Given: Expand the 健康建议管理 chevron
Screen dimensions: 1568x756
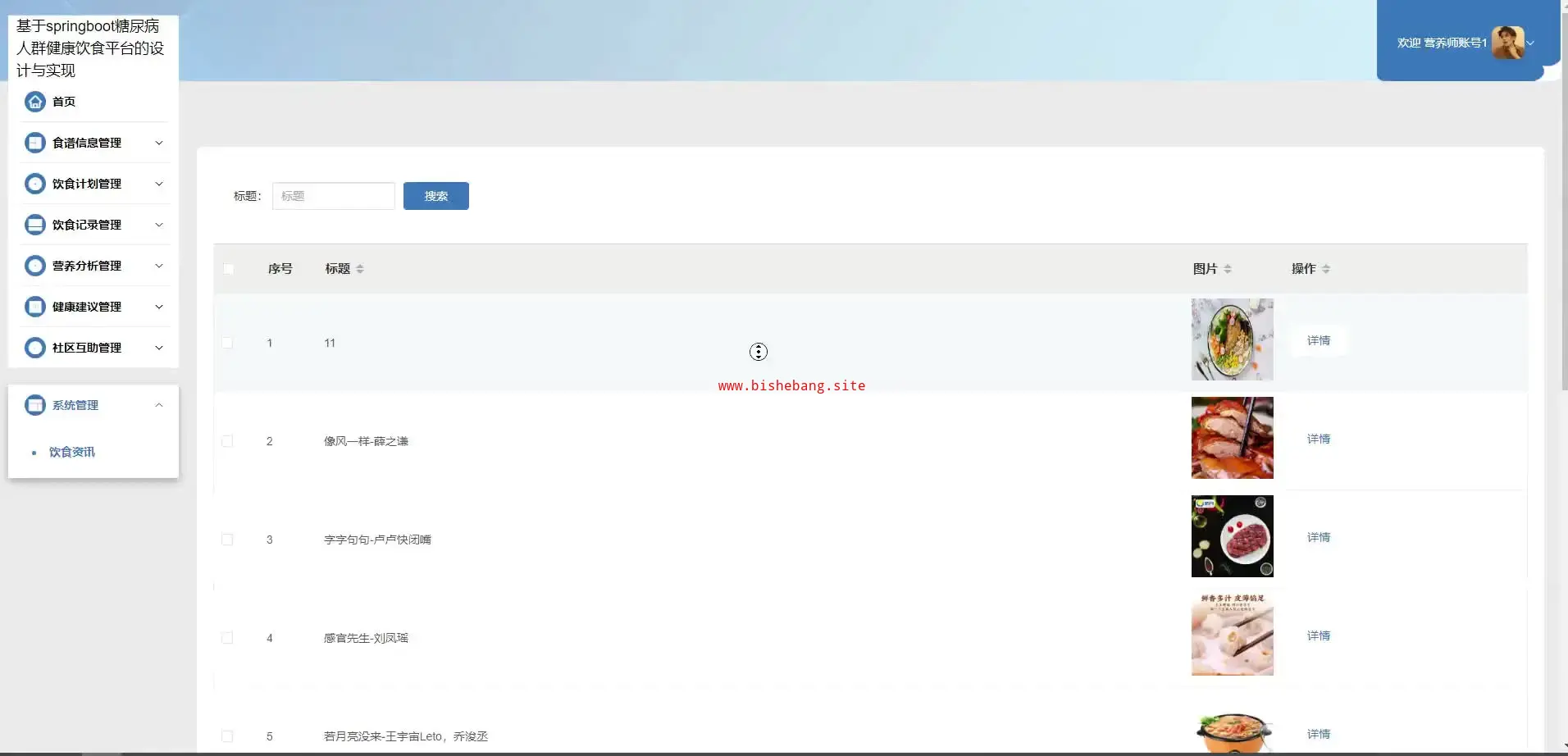Looking at the screenshot, I should tap(159, 307).
